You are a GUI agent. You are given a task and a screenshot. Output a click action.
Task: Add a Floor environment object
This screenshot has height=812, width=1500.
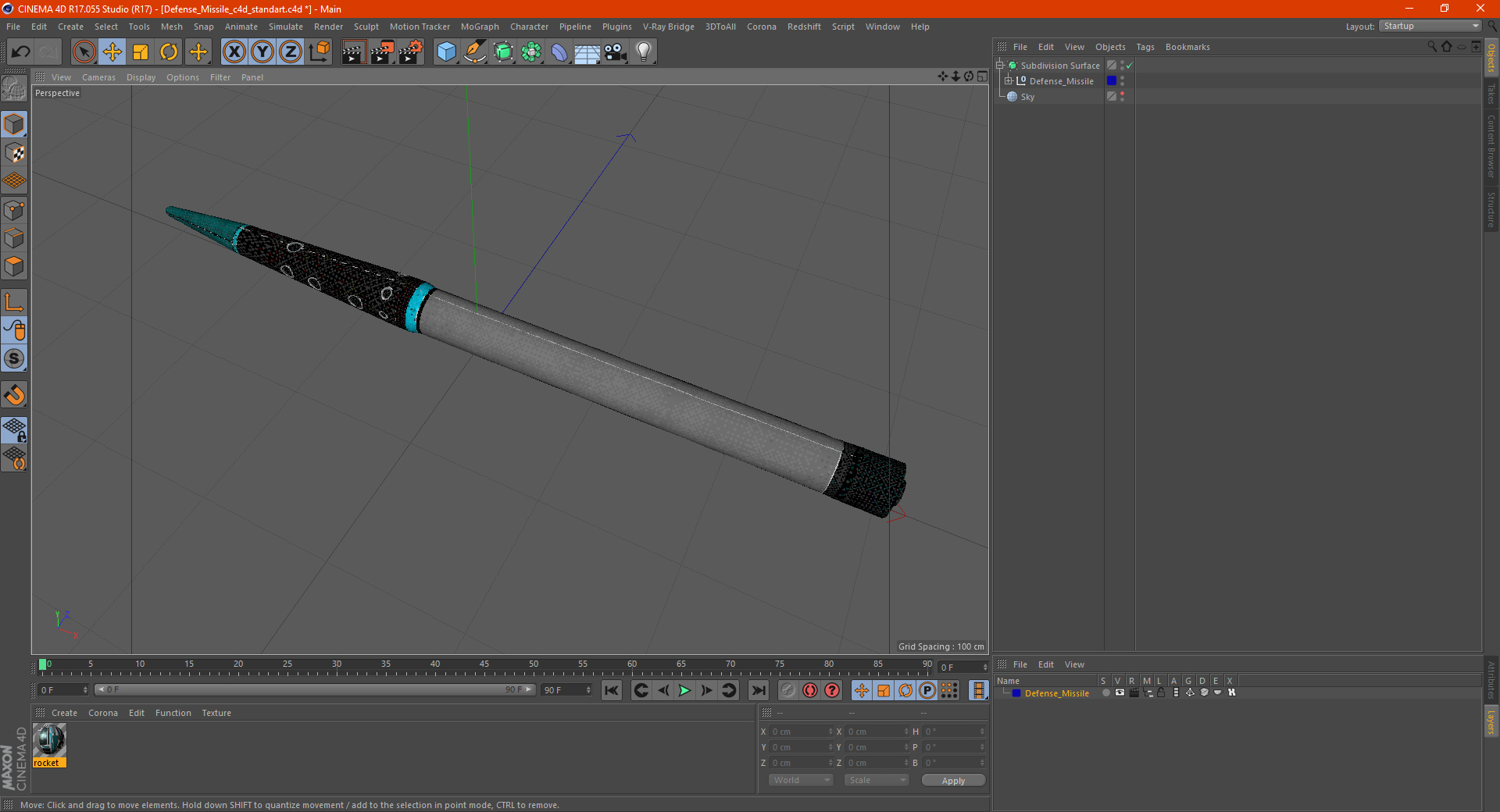(x=587, y=52)
